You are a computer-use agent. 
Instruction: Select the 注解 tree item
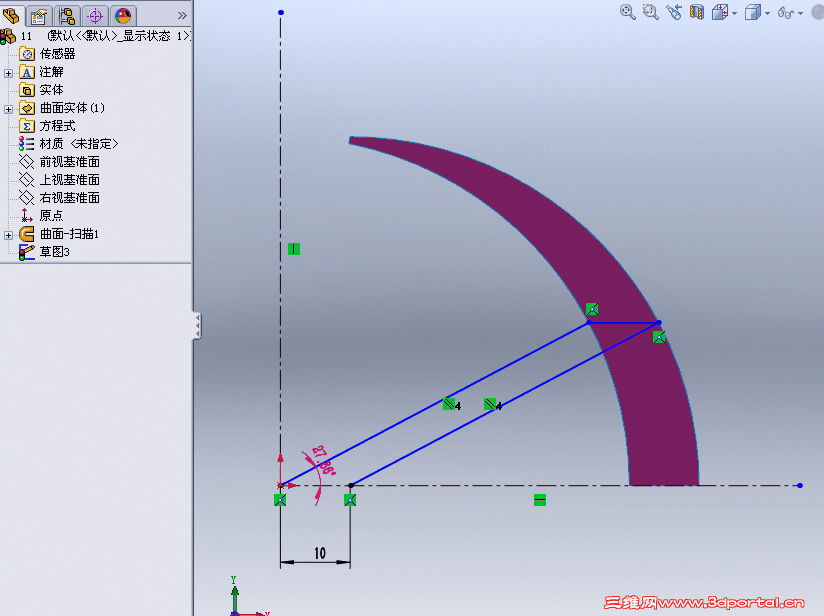(x=52, y=72)
